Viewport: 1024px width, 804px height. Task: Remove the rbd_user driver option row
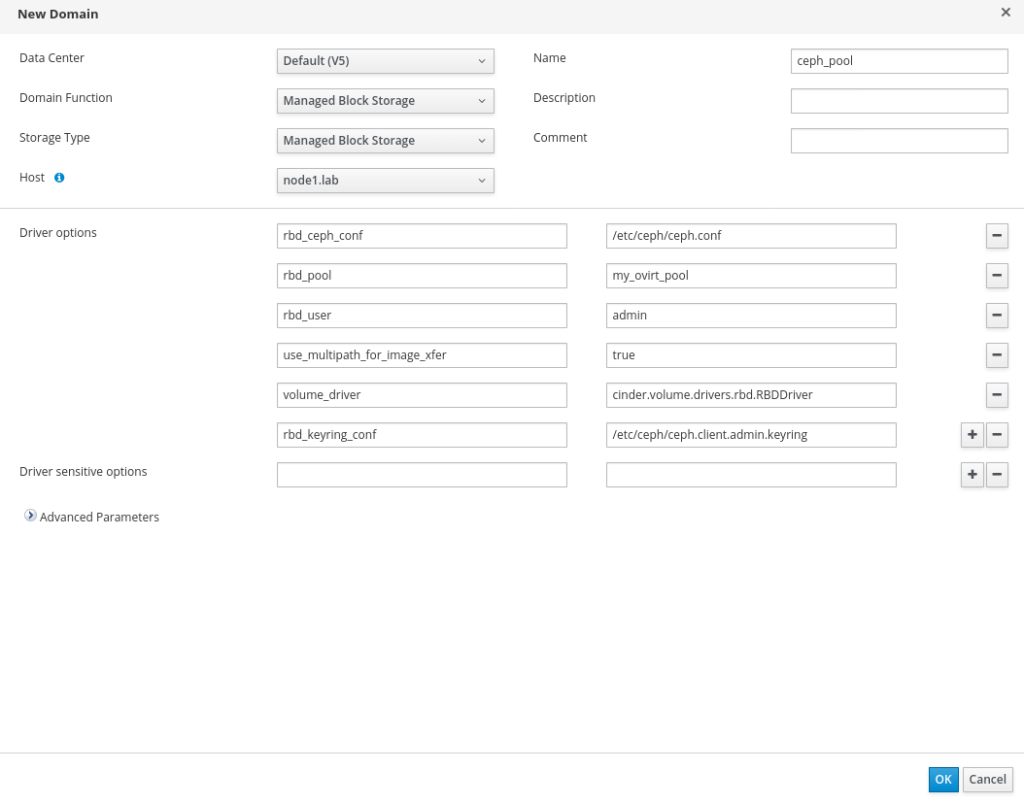[997, 315]
